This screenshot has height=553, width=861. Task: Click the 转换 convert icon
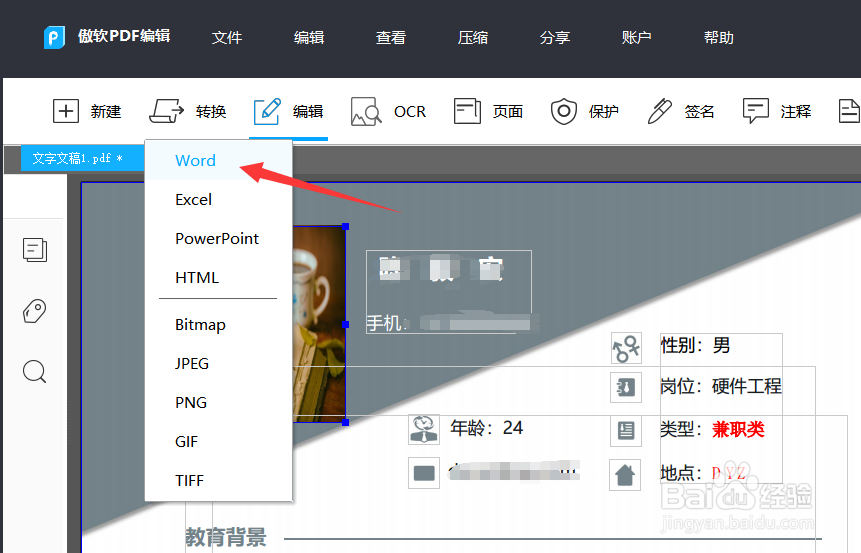[166, 111]
